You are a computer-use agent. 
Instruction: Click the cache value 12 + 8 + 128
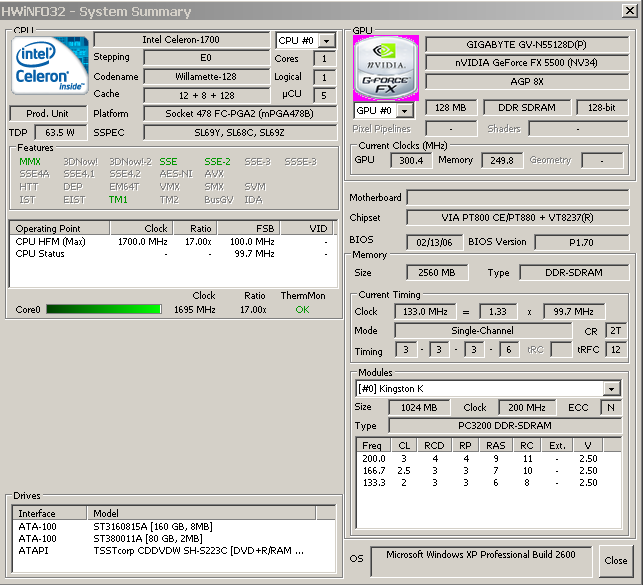tap(206, 96)
